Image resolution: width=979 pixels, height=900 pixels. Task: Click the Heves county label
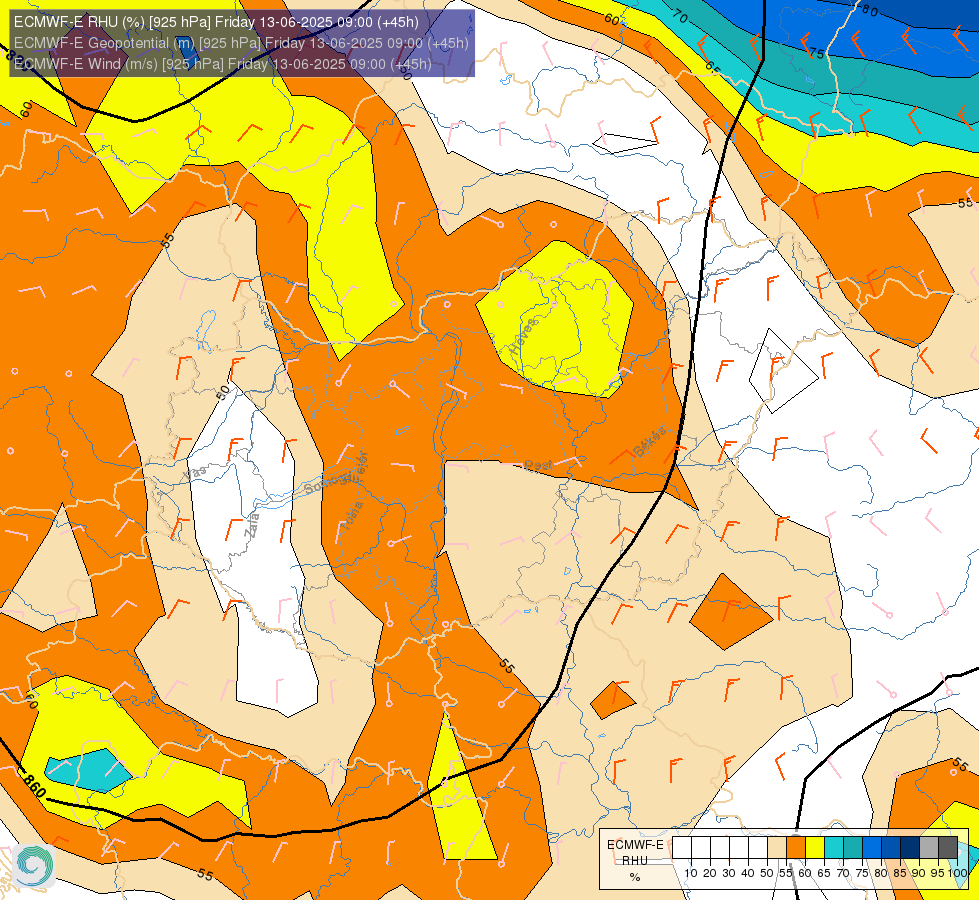(x=523, y=337)
